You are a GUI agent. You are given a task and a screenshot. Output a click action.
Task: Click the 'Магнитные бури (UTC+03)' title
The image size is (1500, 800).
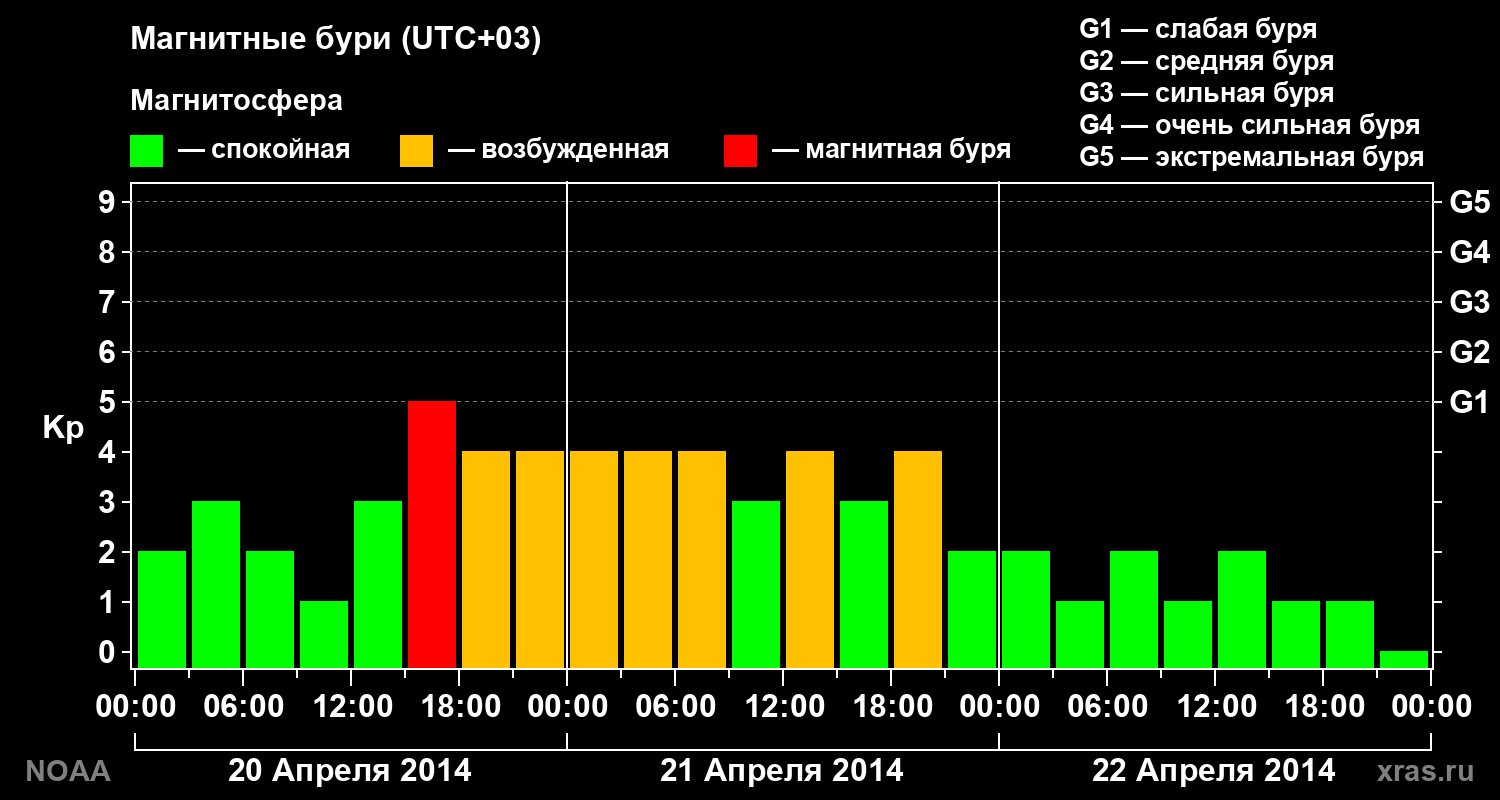click(x=336, y=40)
